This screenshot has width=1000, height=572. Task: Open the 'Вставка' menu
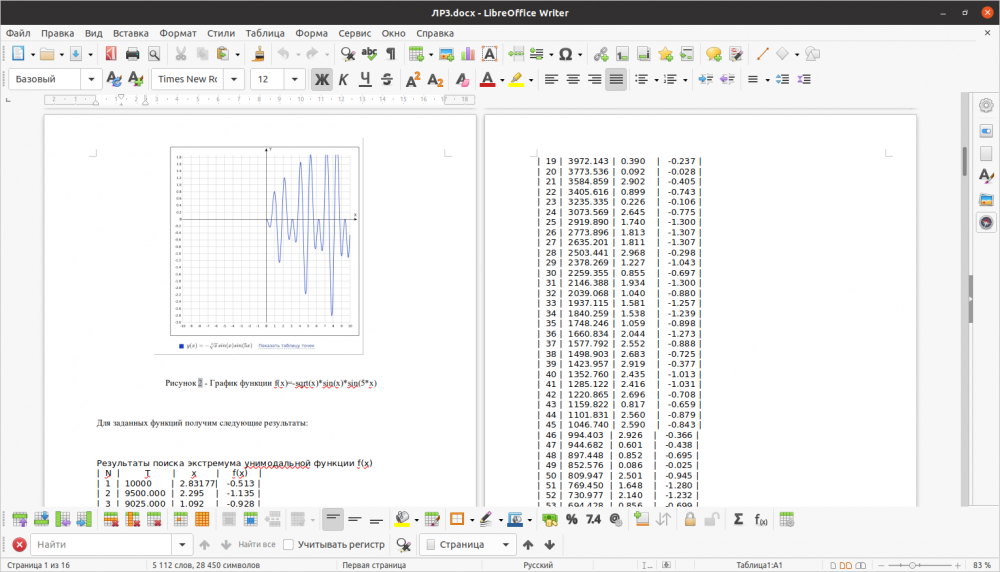pyautogui.click(x=130, y=33)
